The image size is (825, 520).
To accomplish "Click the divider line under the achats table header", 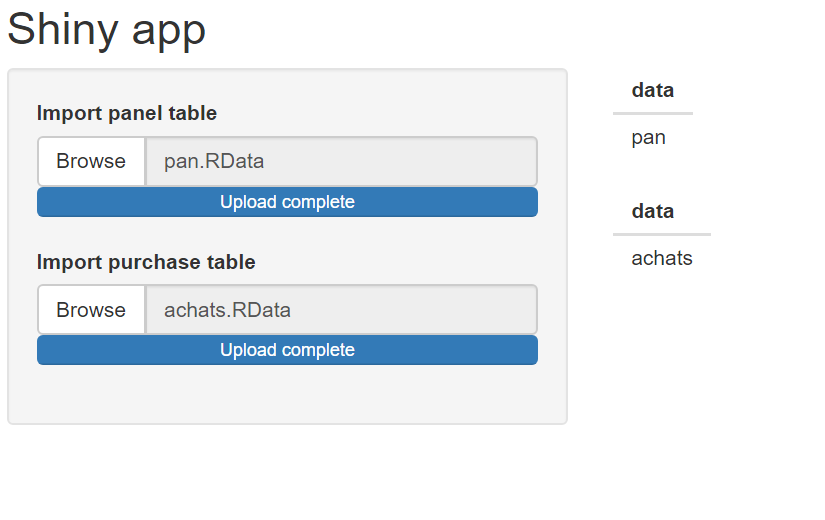I will point(662,234).
